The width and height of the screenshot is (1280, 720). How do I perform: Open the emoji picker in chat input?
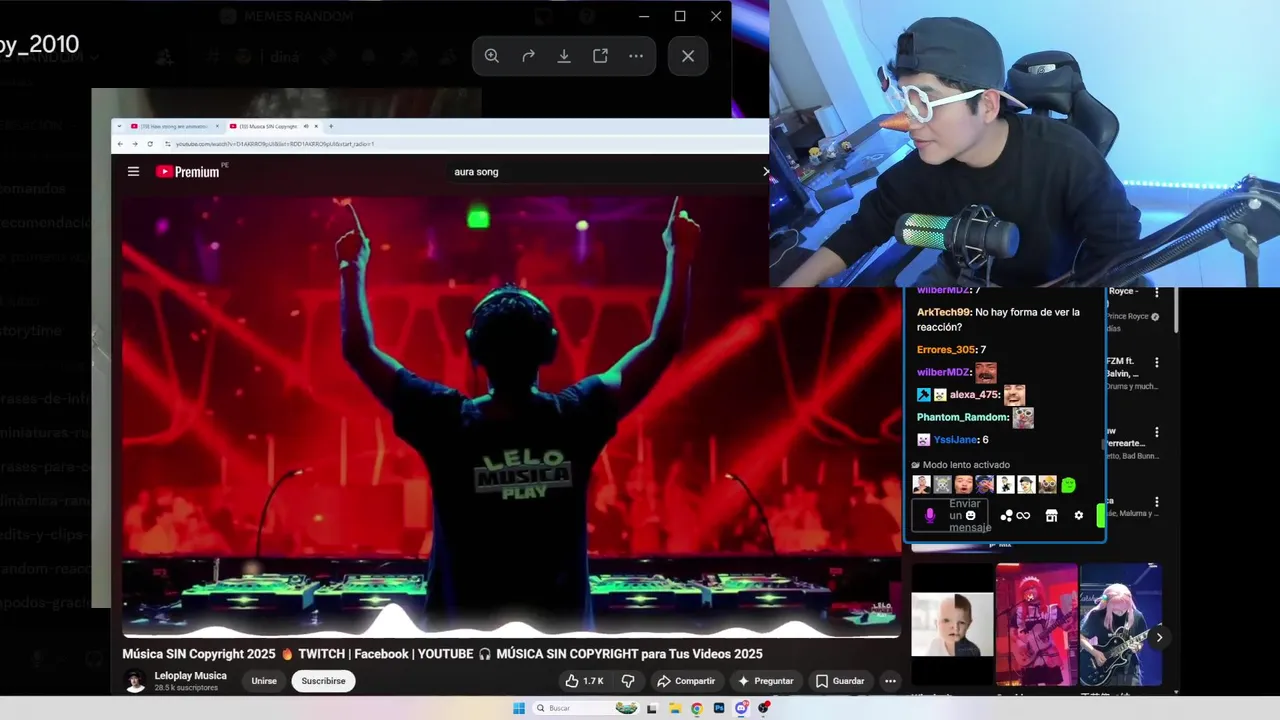point(970,516)
